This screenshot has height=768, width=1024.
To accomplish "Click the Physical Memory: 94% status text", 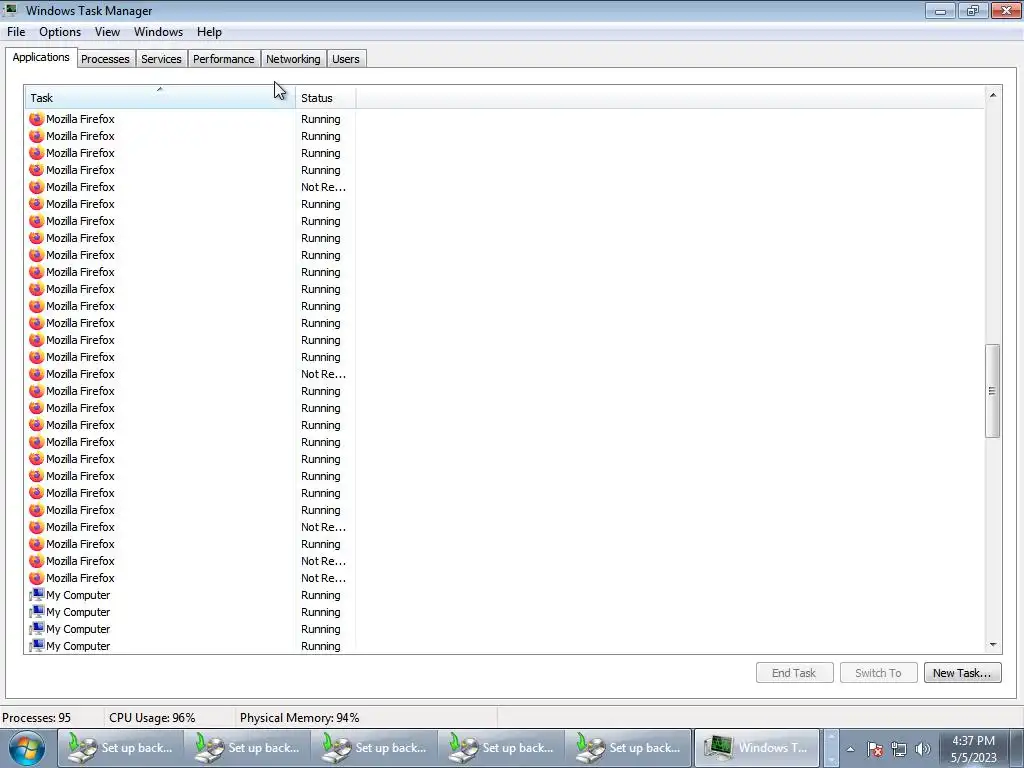I will pyautogui.click(x=299, y=718).
